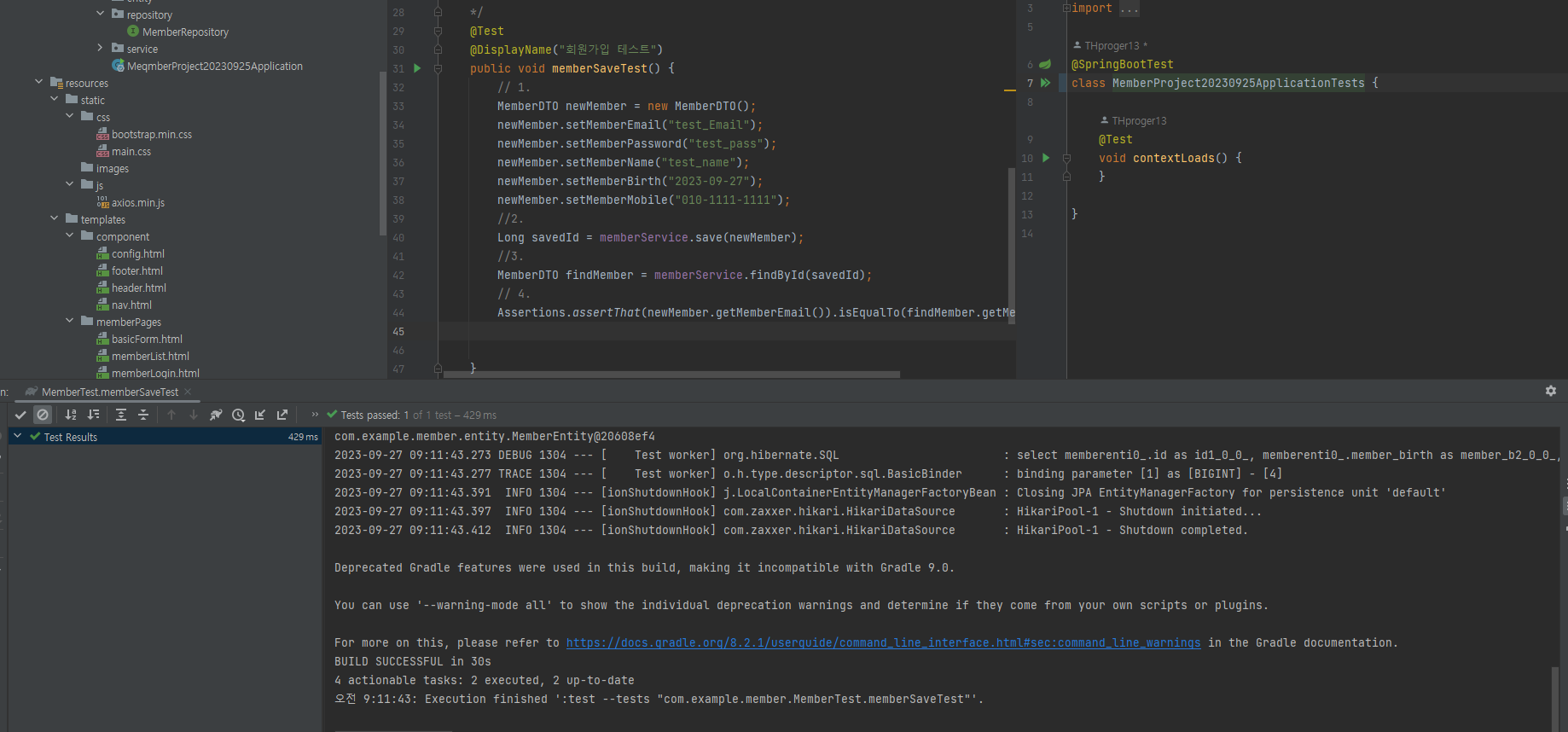Toggle Sort by Duration in test toolbar
Image resolution: width=1568 pixels, height=732 pixels.
93,415
